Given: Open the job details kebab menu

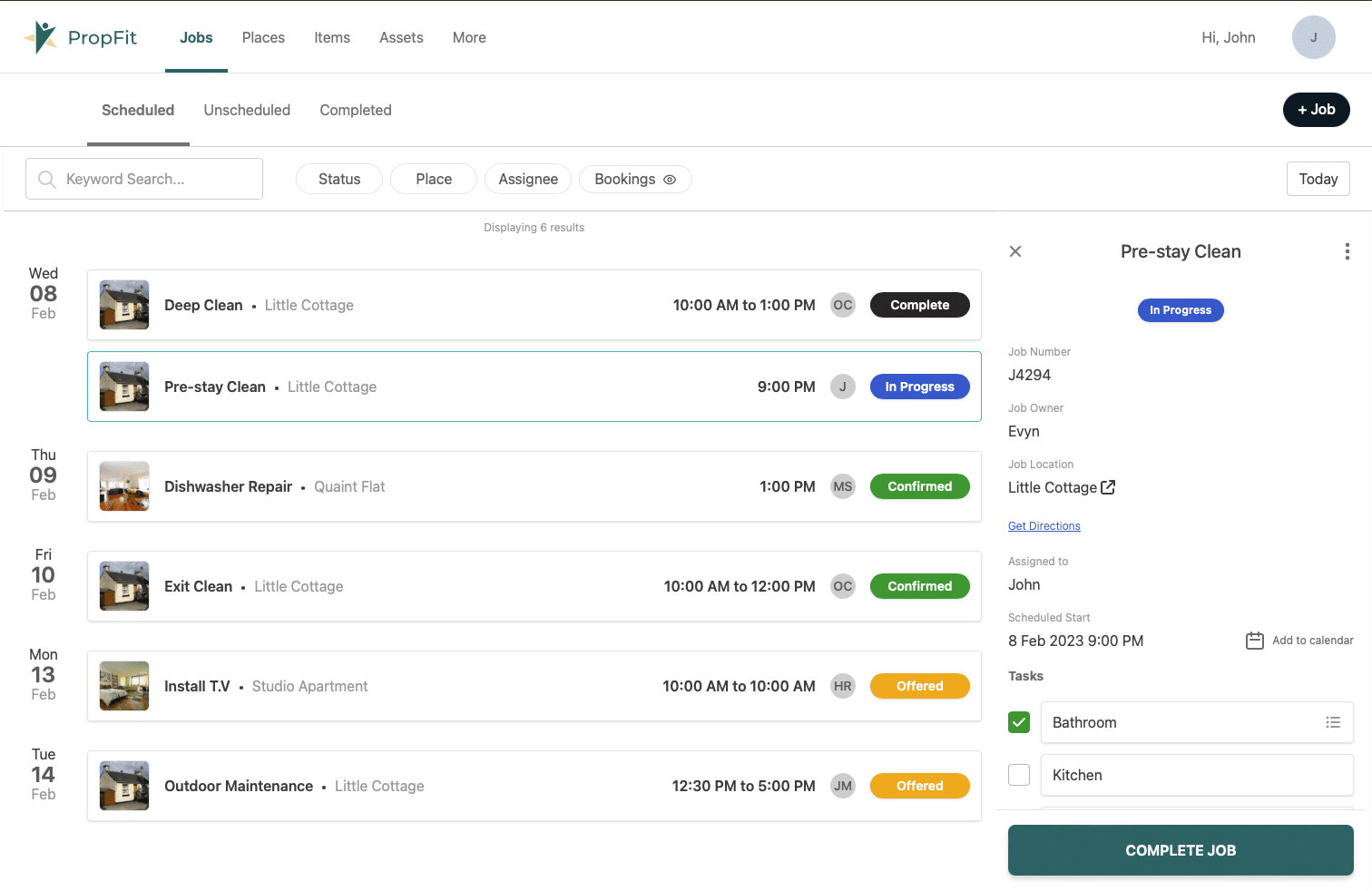Looking at the screenshot, I should 1347,251.
